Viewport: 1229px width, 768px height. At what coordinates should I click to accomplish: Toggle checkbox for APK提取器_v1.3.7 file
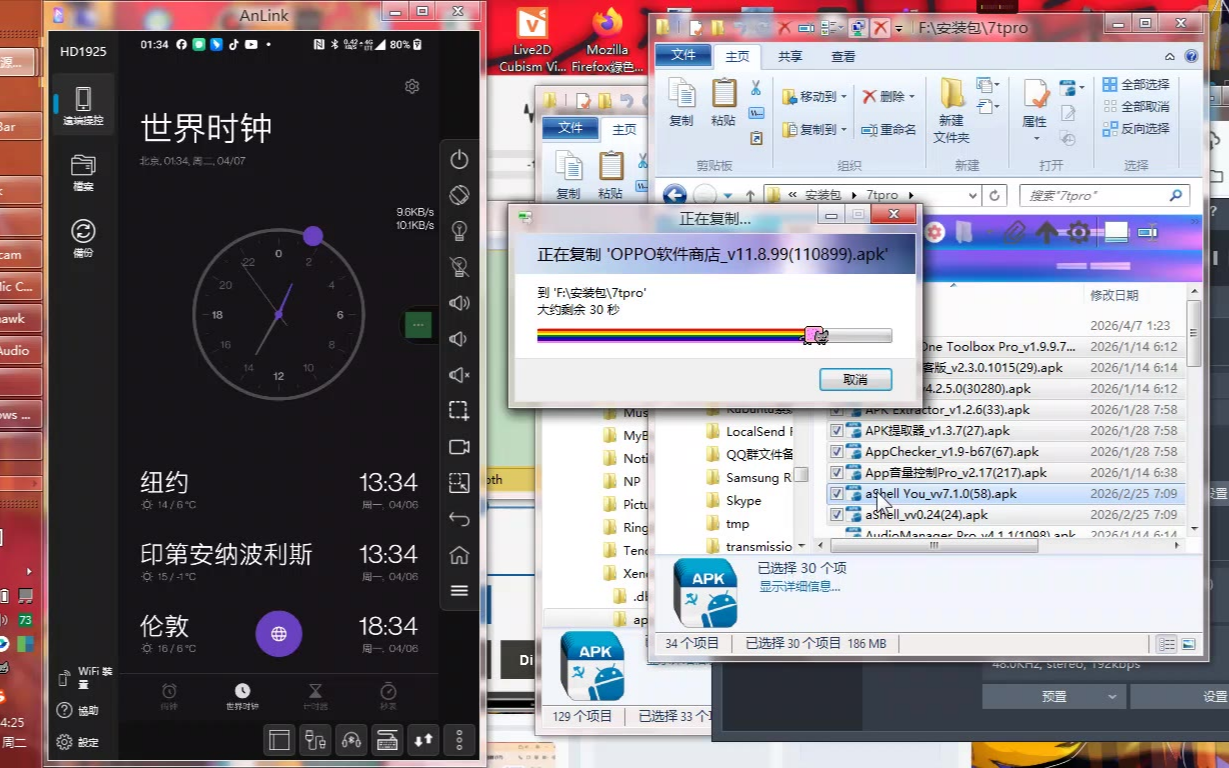coord(837,431)
